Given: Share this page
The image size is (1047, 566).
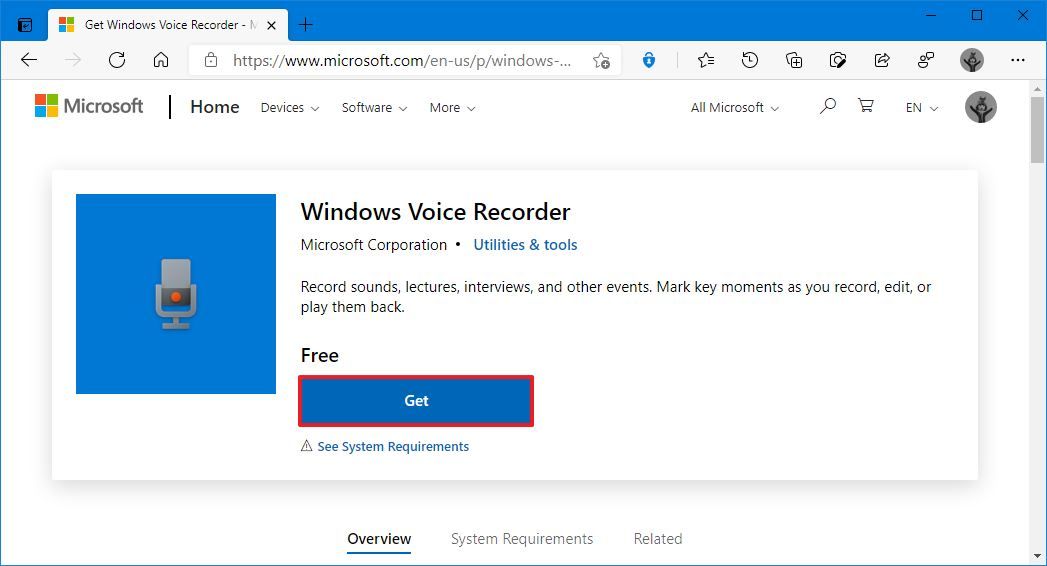Looking at the screenshot, I should [x=882, y=60].
